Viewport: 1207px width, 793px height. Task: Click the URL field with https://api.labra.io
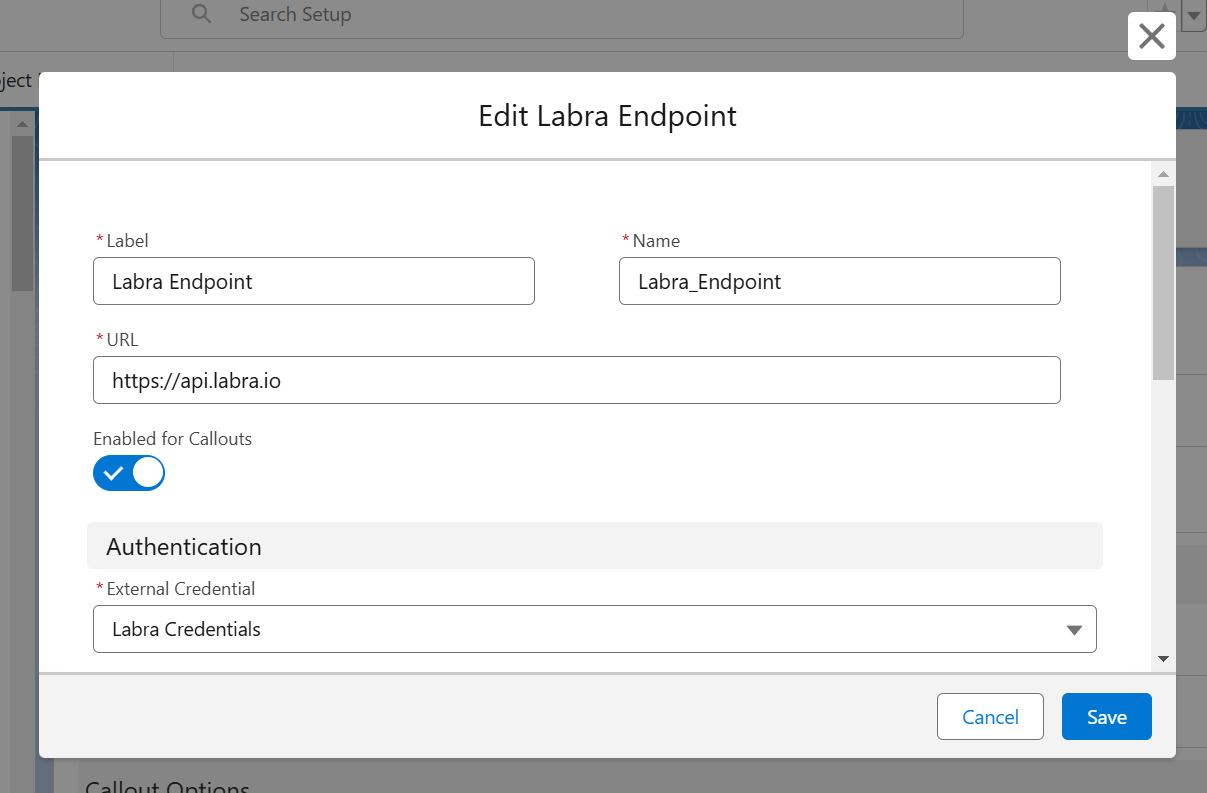click(x=577, y=380)
